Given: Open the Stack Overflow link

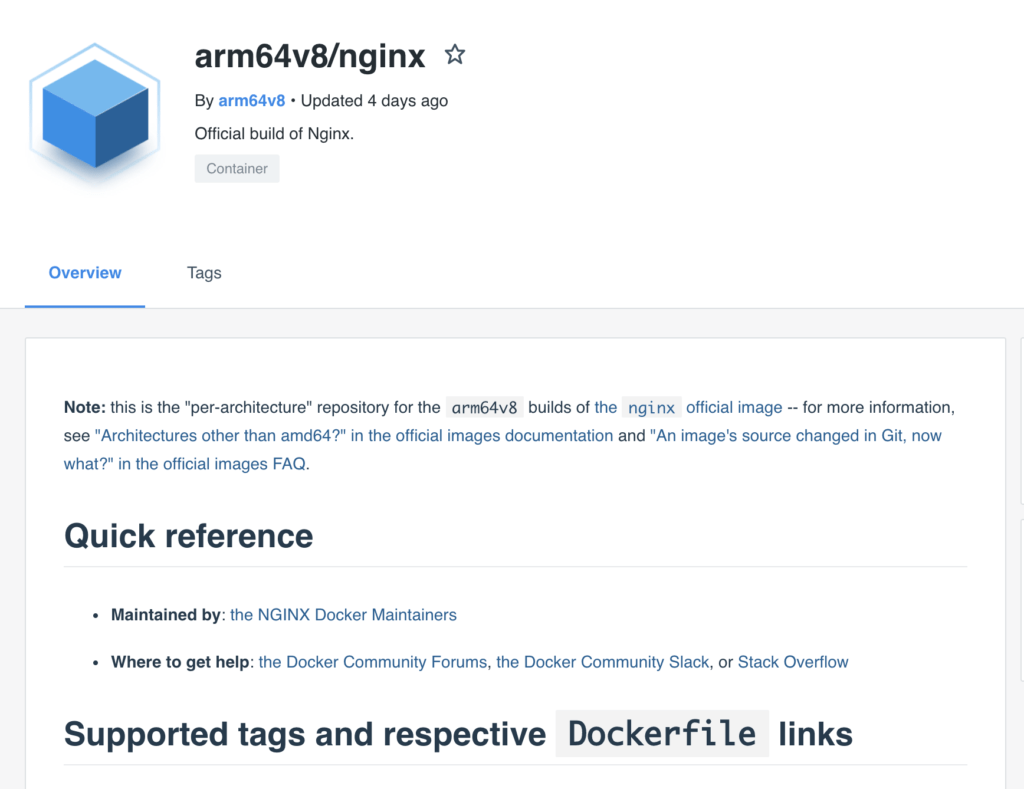Looking at the screenshot, I should pyautogui.click(x=793, y=662).
